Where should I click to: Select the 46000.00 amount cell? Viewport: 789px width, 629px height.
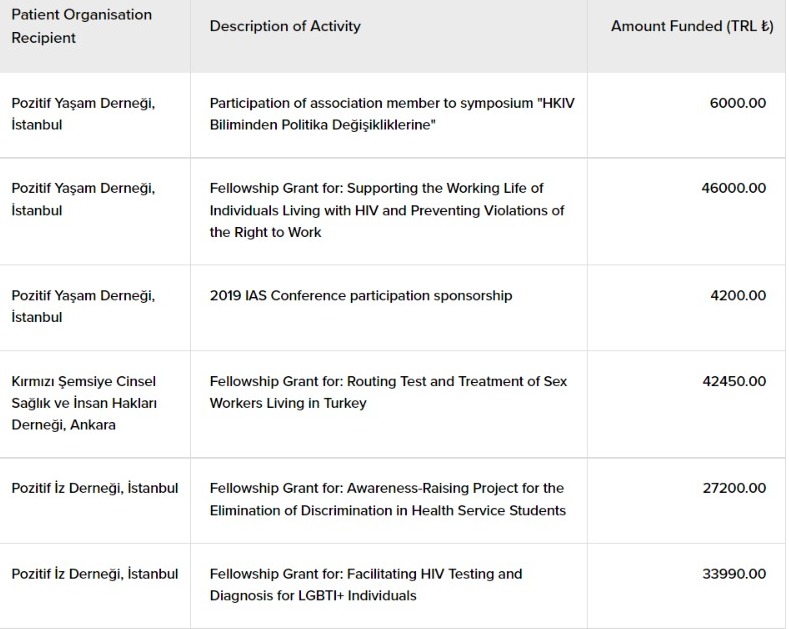click(x=734, y=188)
